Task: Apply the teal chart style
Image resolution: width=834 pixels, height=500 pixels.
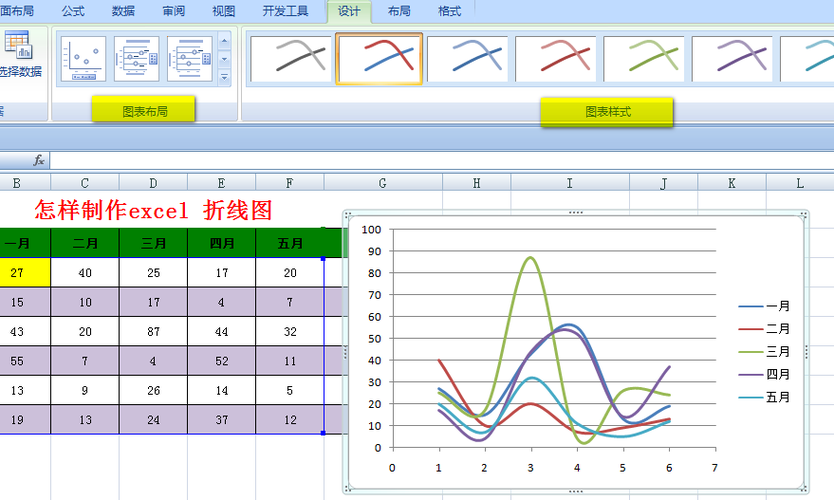Action: click(x=807, y=59)
